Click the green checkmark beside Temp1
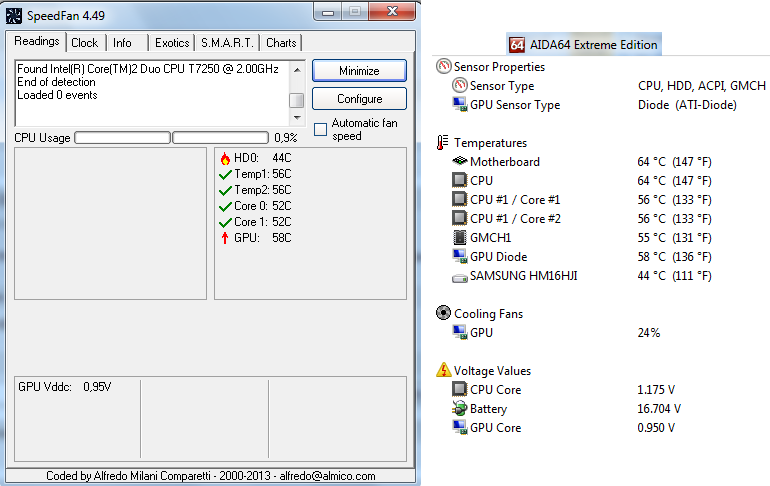 click(x=225, y=174)
